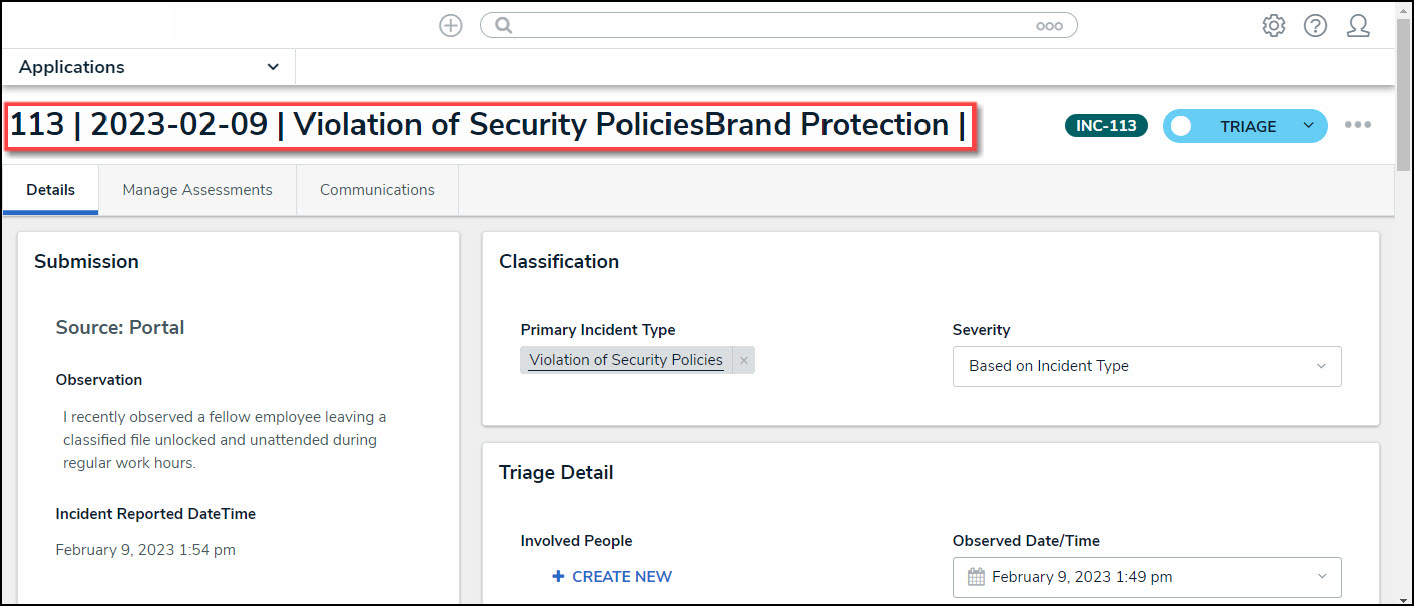Screen dimensions: 1414x606
Task: Switch to the Manage Assessments tab
Action: point(197,190)
